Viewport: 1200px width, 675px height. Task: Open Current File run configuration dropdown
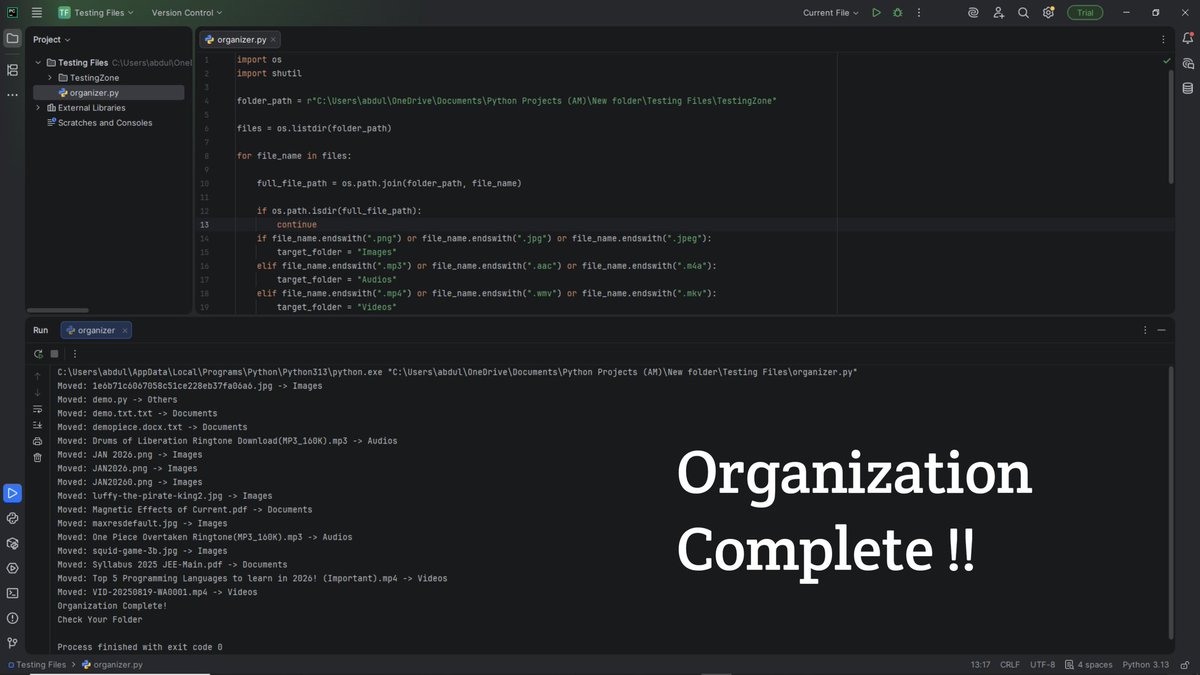pyautogui.click(x=831, y=13)
